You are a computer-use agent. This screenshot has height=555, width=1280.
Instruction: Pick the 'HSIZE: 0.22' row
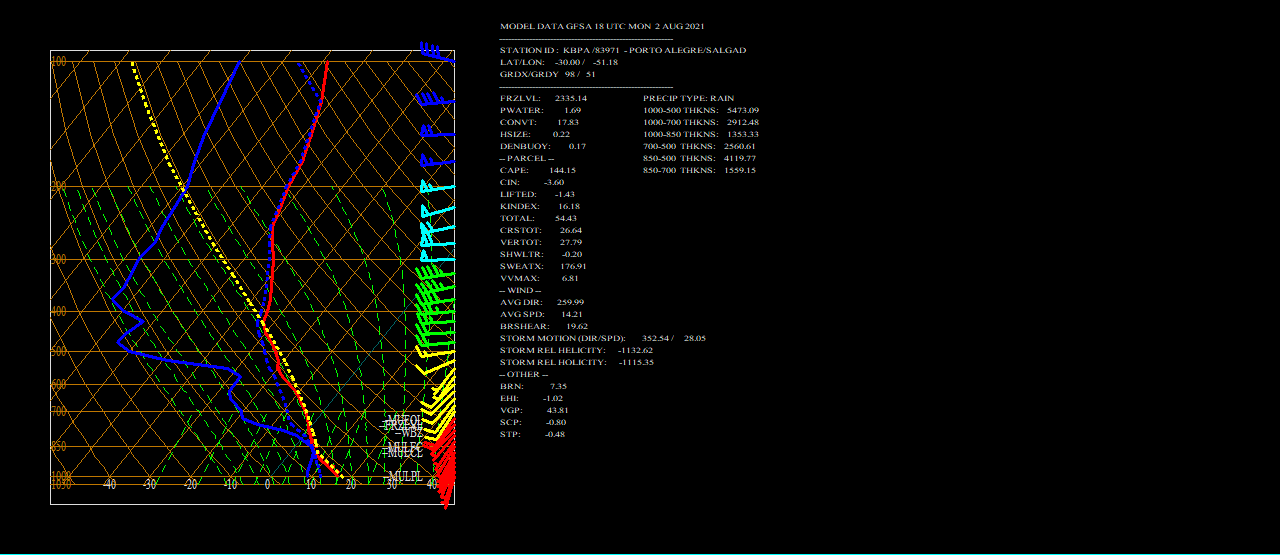[x=535, y=134]
